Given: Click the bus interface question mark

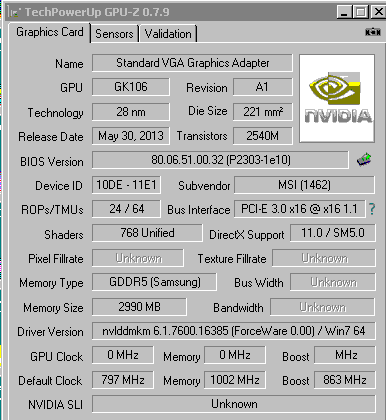Looking at the screenshot, I should [372, 209].
